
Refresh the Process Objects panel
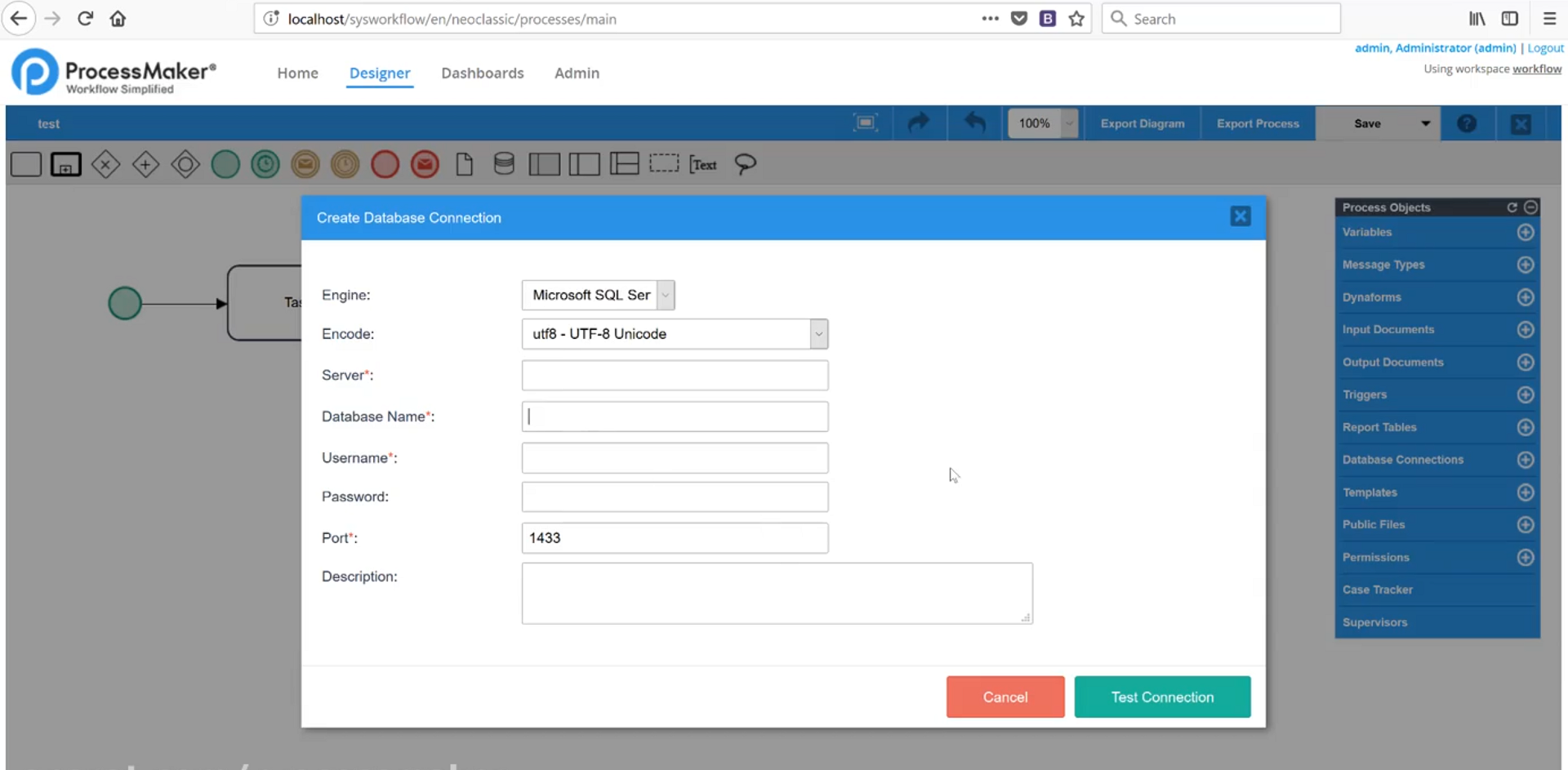1512,207
